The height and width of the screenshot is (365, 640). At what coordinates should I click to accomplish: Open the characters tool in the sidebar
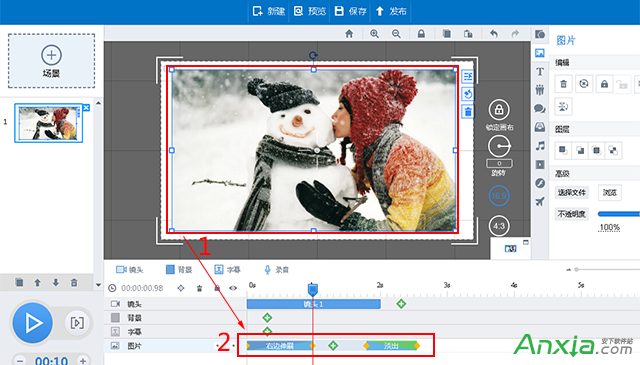540,90
